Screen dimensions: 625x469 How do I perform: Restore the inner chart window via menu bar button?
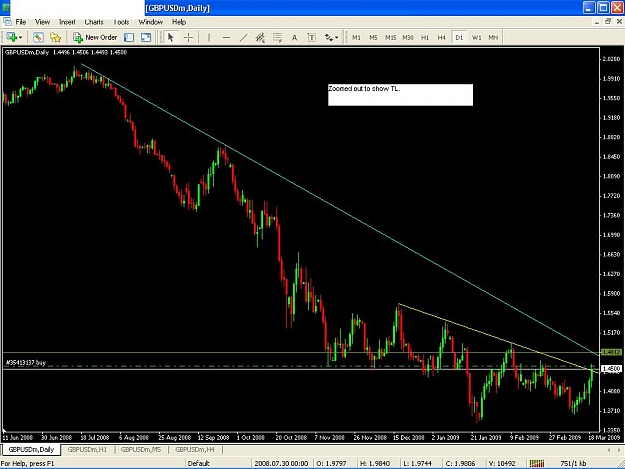pyautogui.click(x=608, y=22)
